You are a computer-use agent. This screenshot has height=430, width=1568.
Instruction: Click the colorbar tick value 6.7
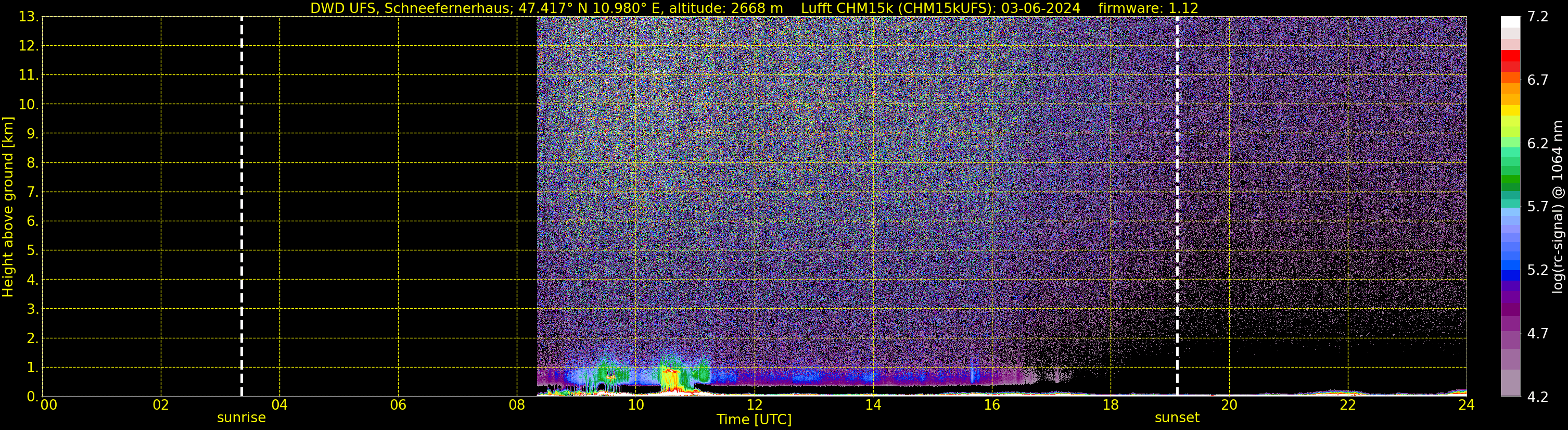[x=1538, y=80]
